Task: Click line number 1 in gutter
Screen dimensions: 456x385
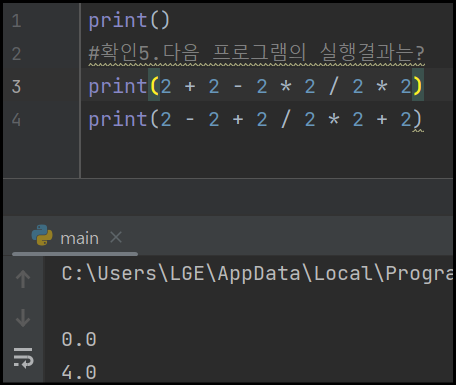Action: (16, 21)
